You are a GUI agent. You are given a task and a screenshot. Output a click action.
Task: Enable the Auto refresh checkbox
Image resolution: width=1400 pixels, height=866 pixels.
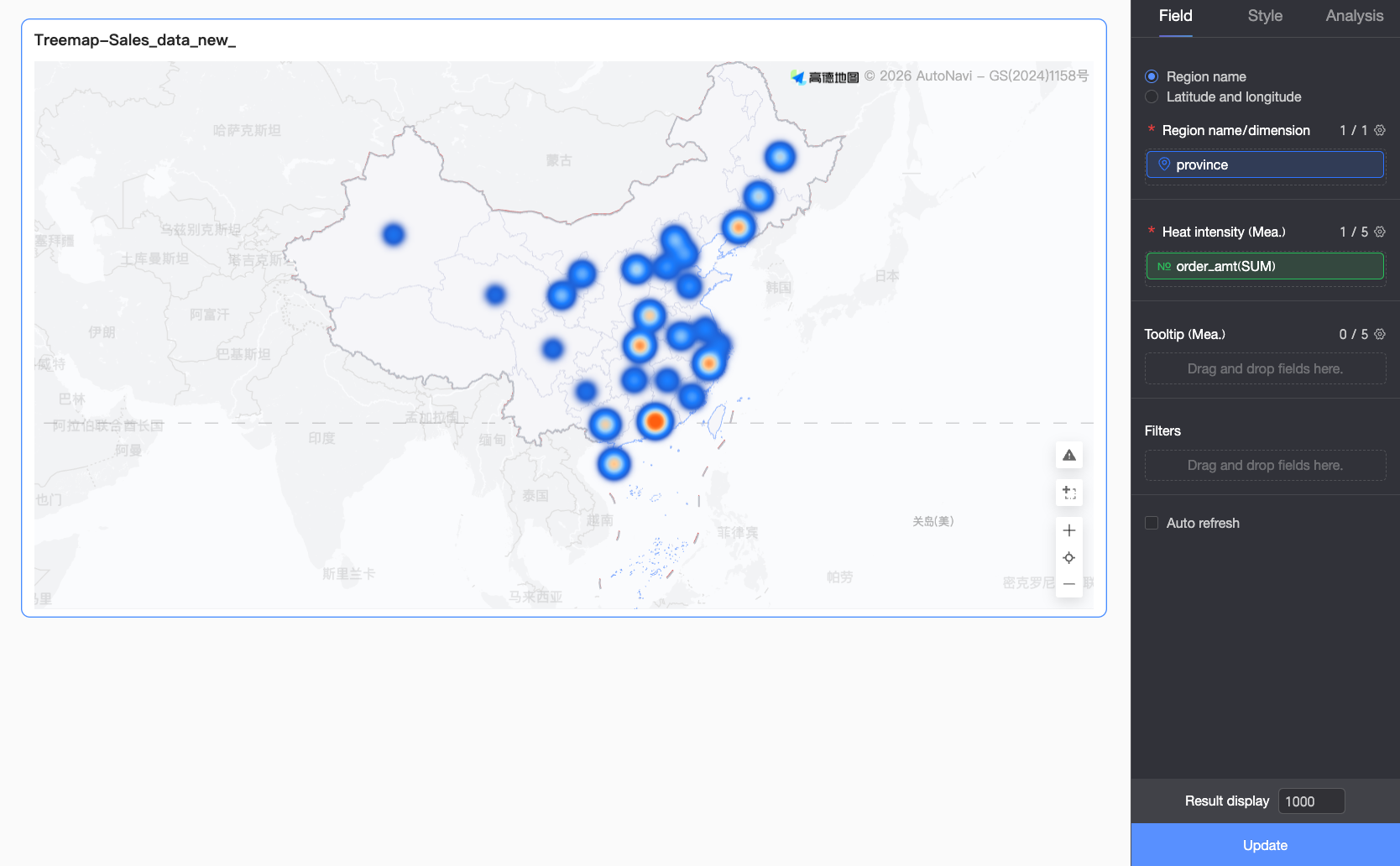1152,523
